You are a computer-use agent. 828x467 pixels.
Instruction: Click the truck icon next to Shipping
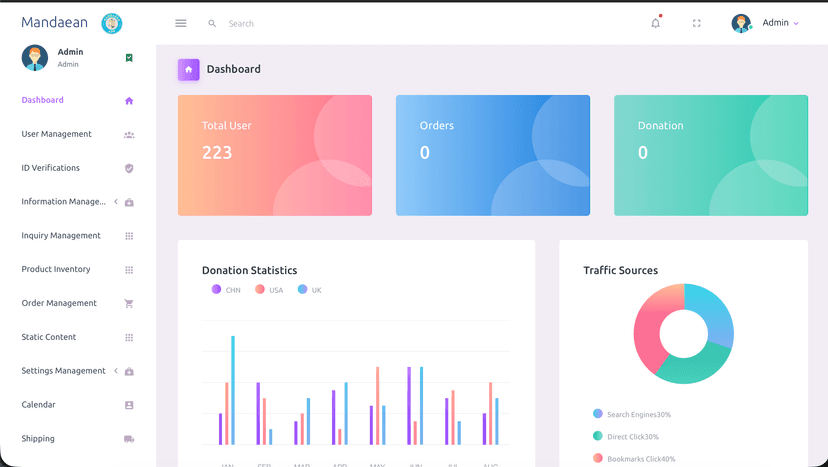[x=129, y=439]
